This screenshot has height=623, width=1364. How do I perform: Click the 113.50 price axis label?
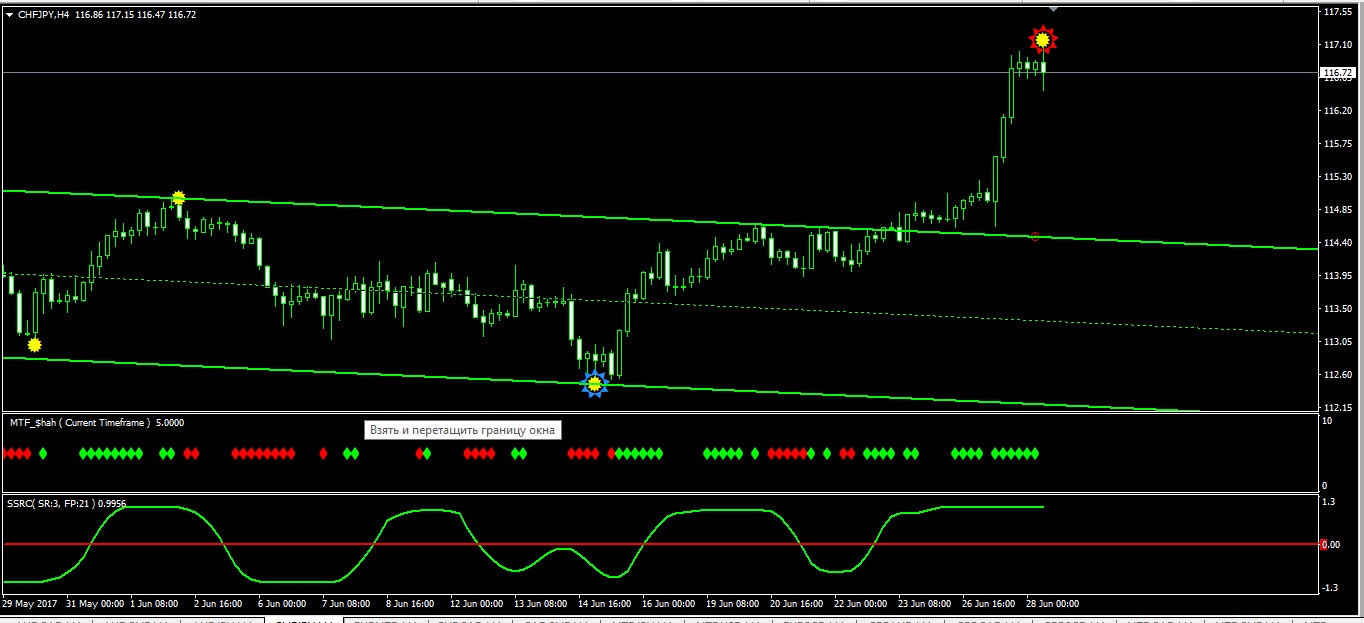point(1338,309)
